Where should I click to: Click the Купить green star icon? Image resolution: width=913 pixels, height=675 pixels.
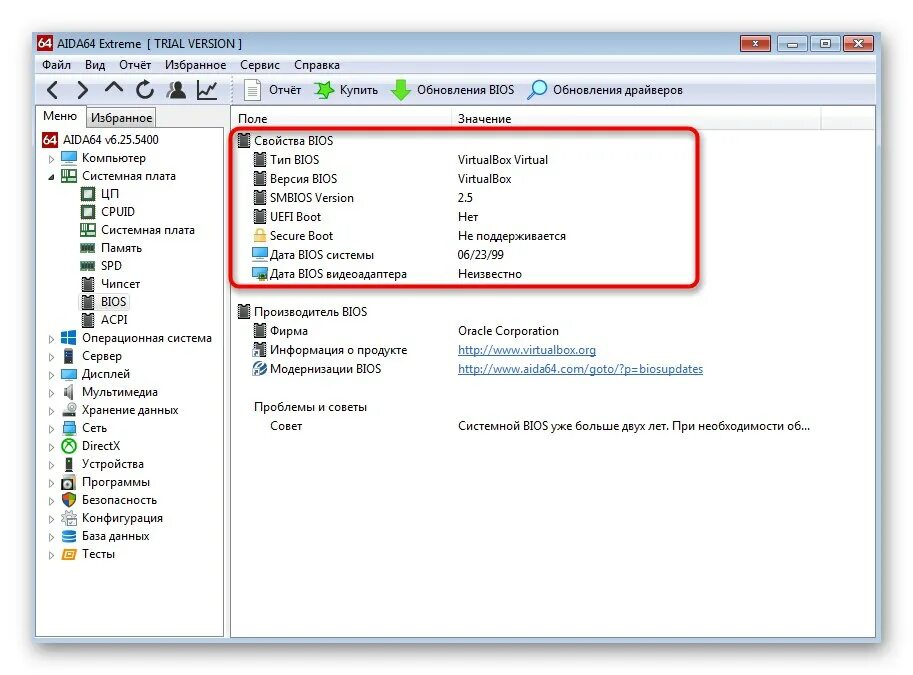click(x=324, y=90)
